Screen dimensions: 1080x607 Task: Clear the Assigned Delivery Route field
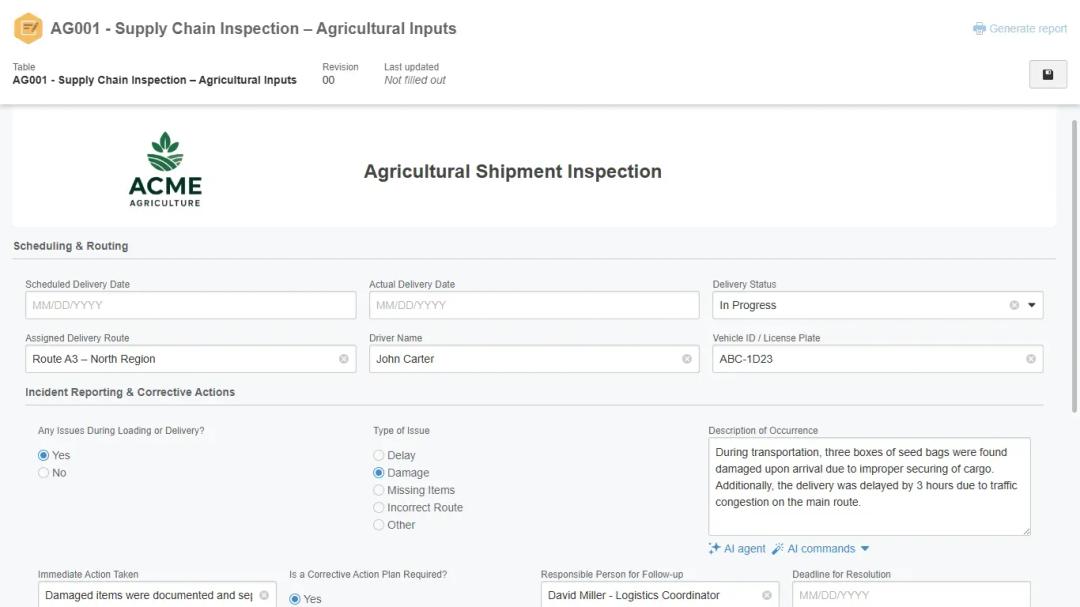[344, 359]
